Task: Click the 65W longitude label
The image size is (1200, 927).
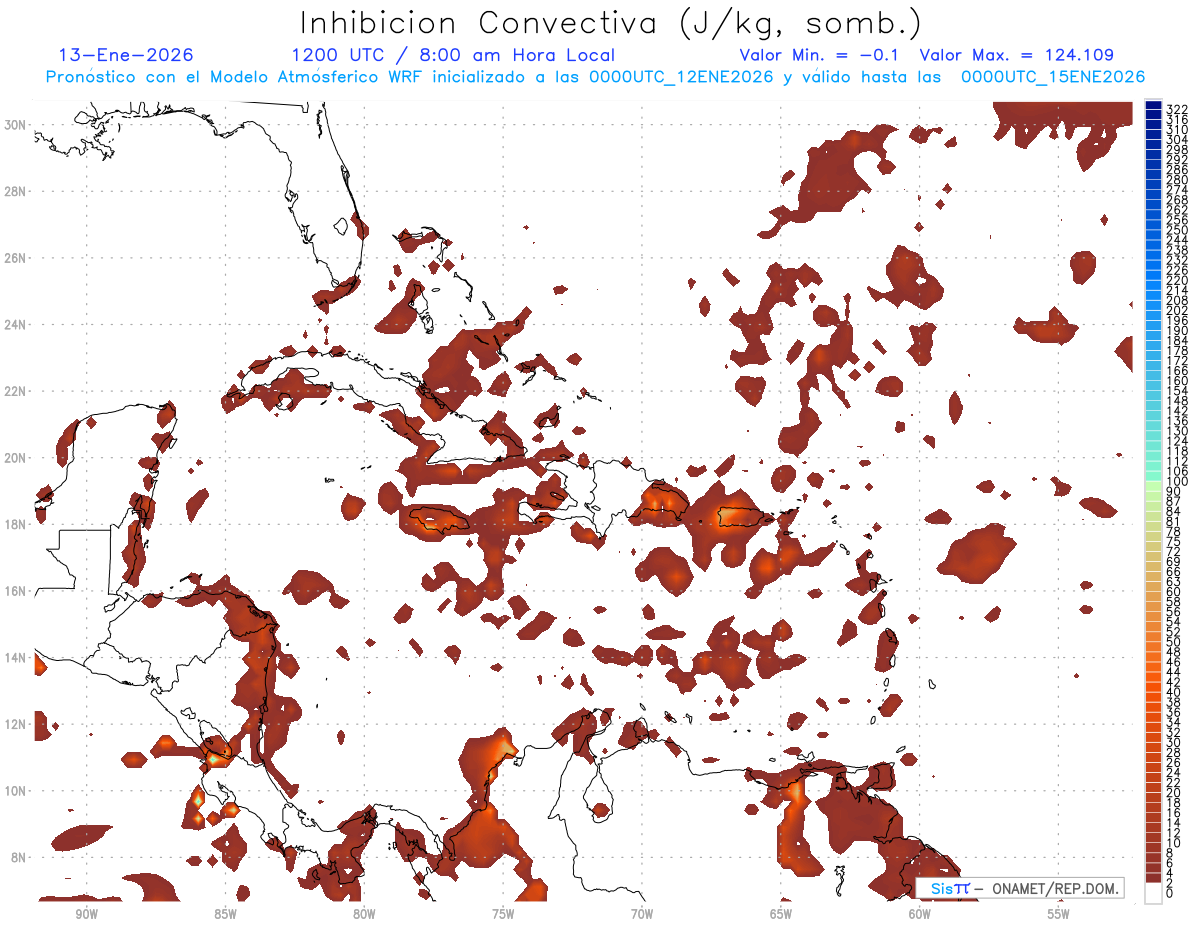Action: (x=781, y=914)
